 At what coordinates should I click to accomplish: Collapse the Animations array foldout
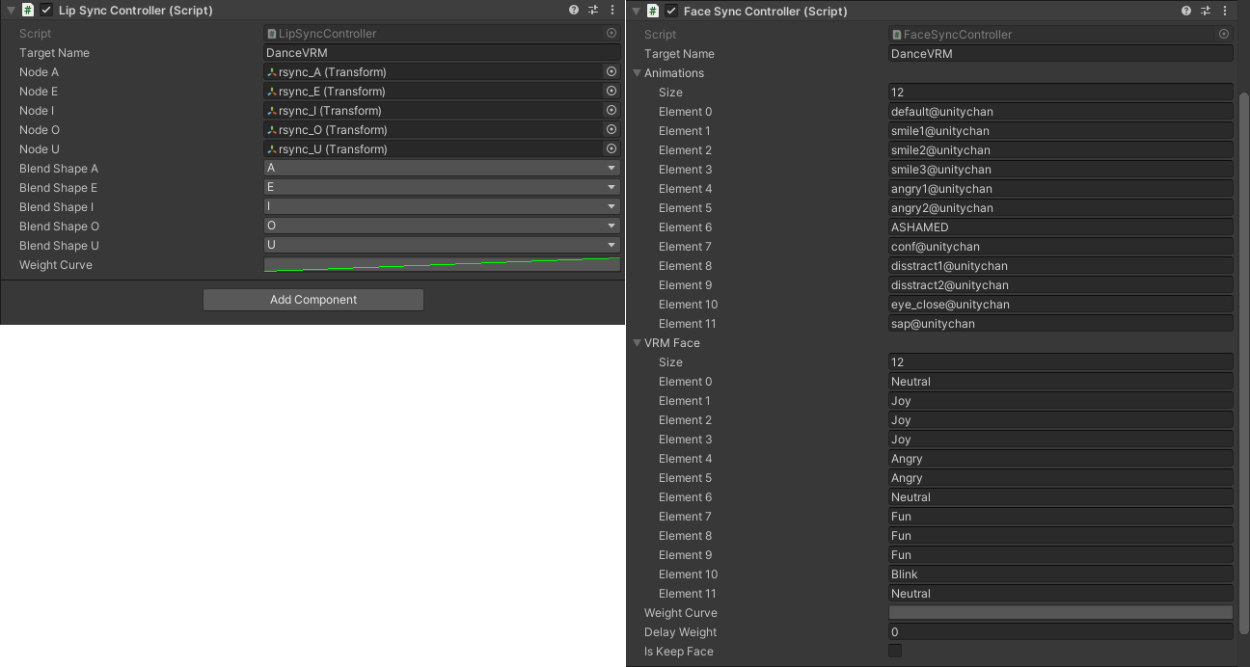click(637, 73)
